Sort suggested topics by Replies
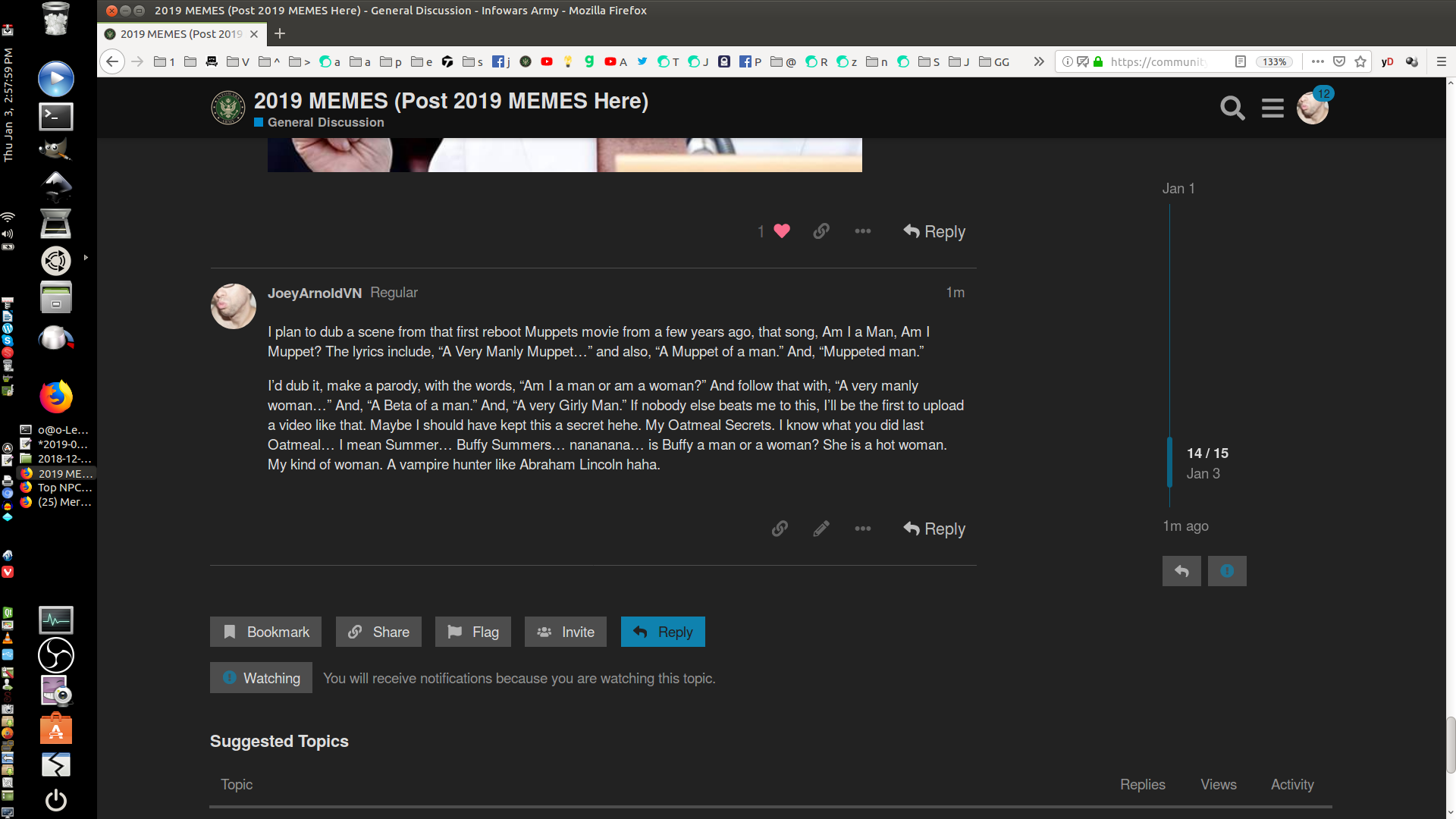This screenshot has width=1456, height=819. pos(1143,784)
